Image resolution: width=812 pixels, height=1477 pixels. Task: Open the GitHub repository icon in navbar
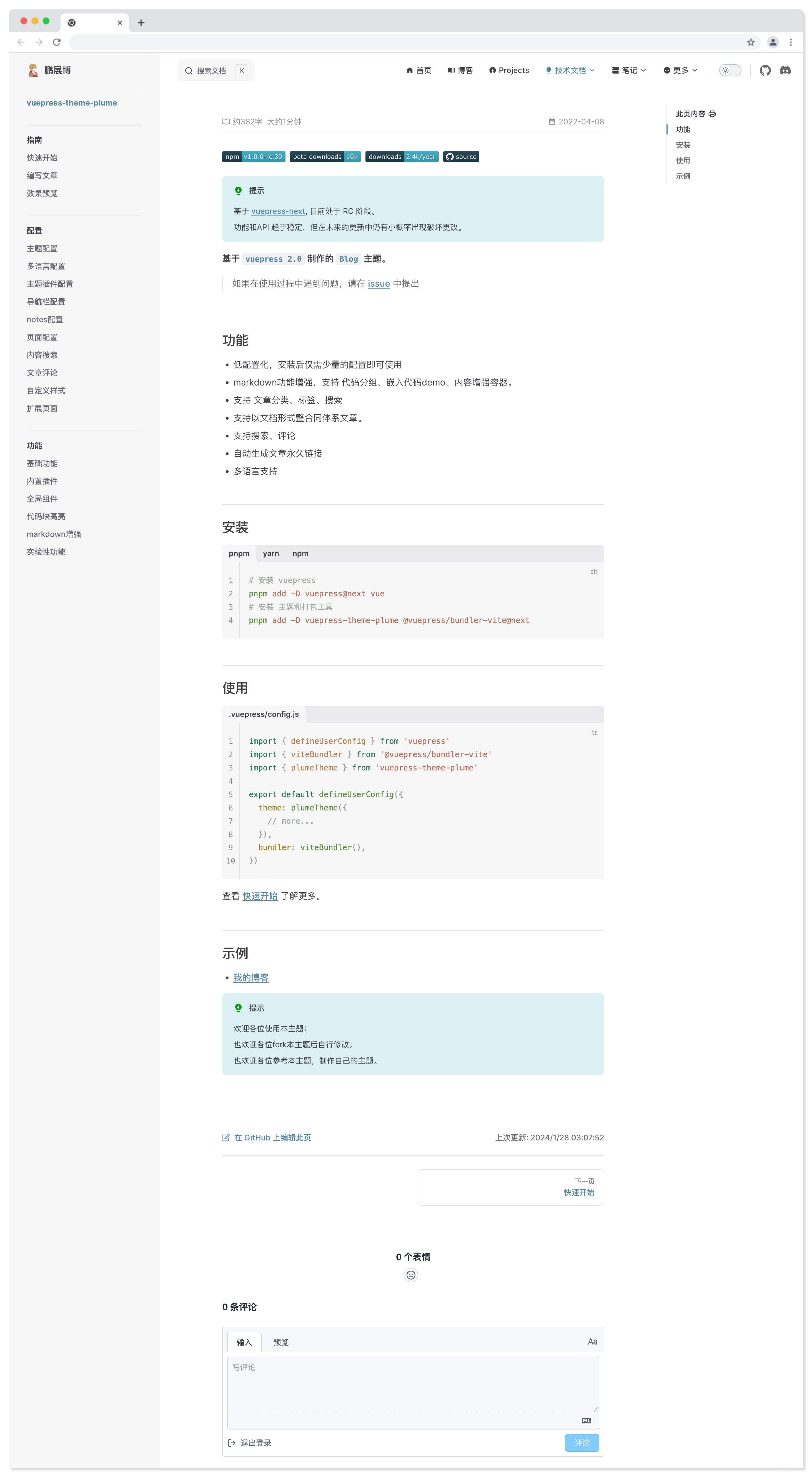765,71
